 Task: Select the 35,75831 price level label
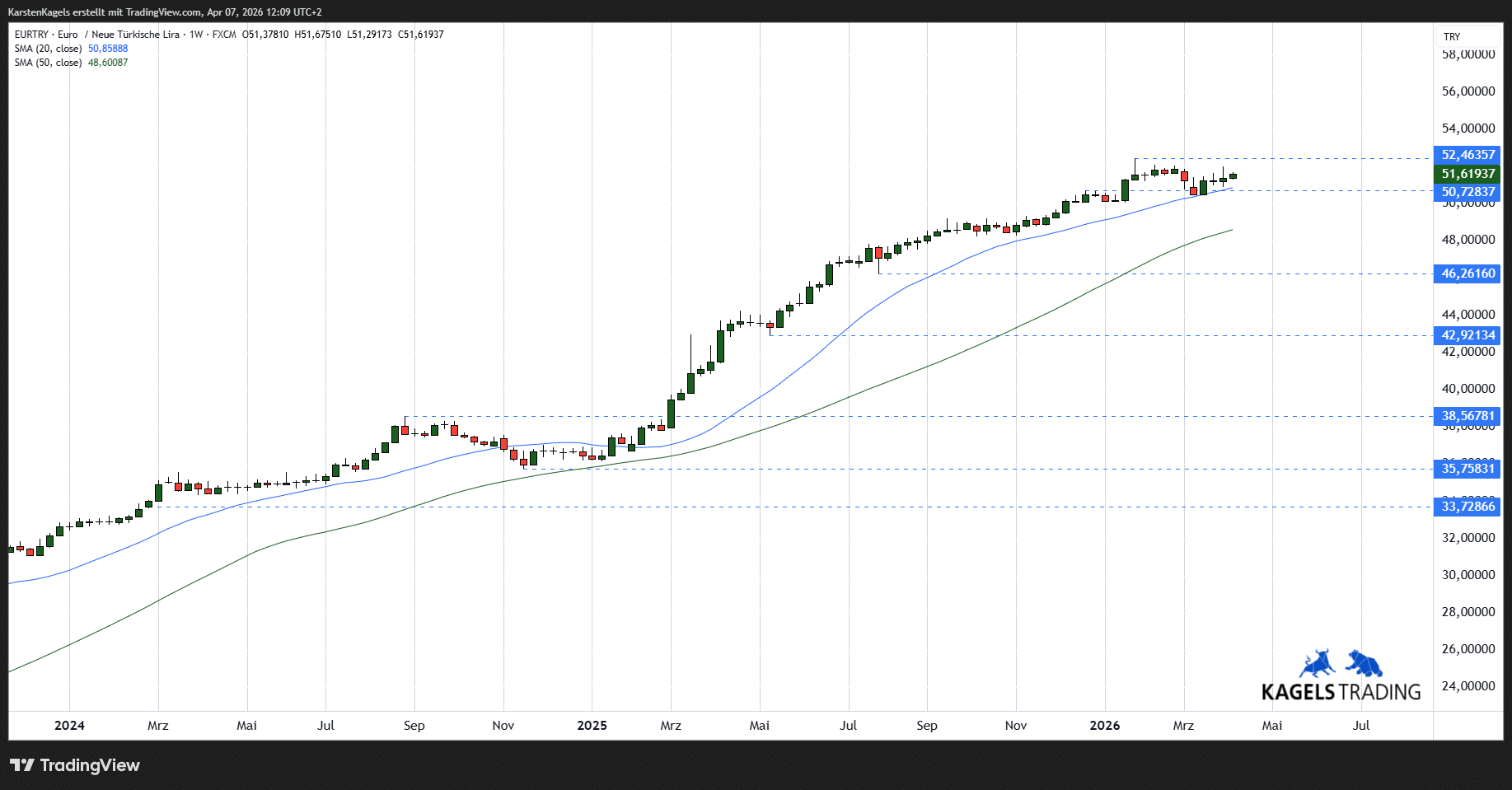pos(1468,469)
